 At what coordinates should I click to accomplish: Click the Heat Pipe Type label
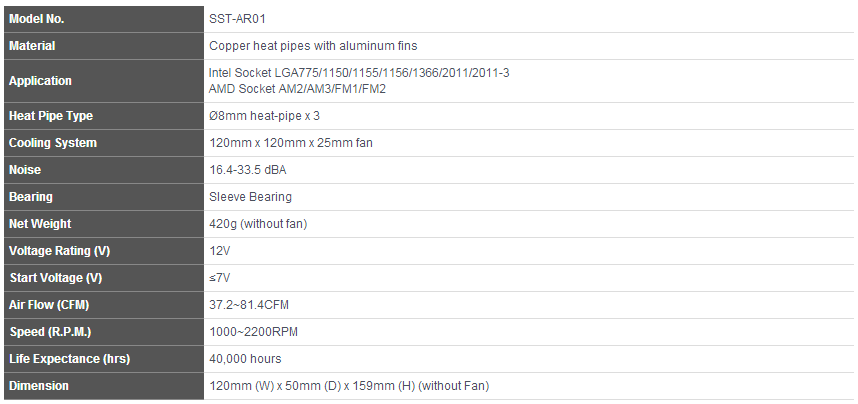point(104,116)
